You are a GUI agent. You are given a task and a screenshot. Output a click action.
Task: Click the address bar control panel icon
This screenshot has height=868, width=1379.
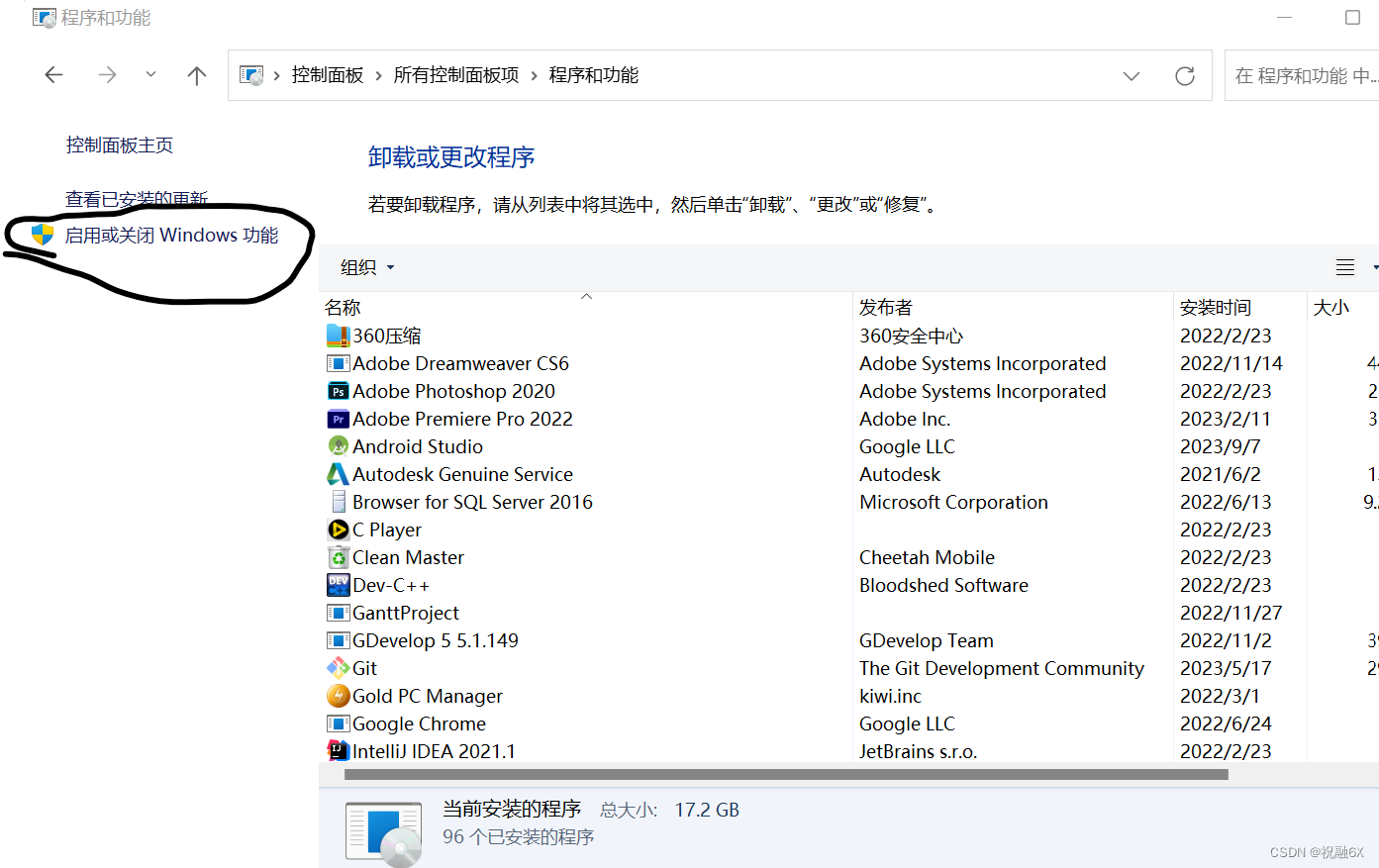point(251,75)
